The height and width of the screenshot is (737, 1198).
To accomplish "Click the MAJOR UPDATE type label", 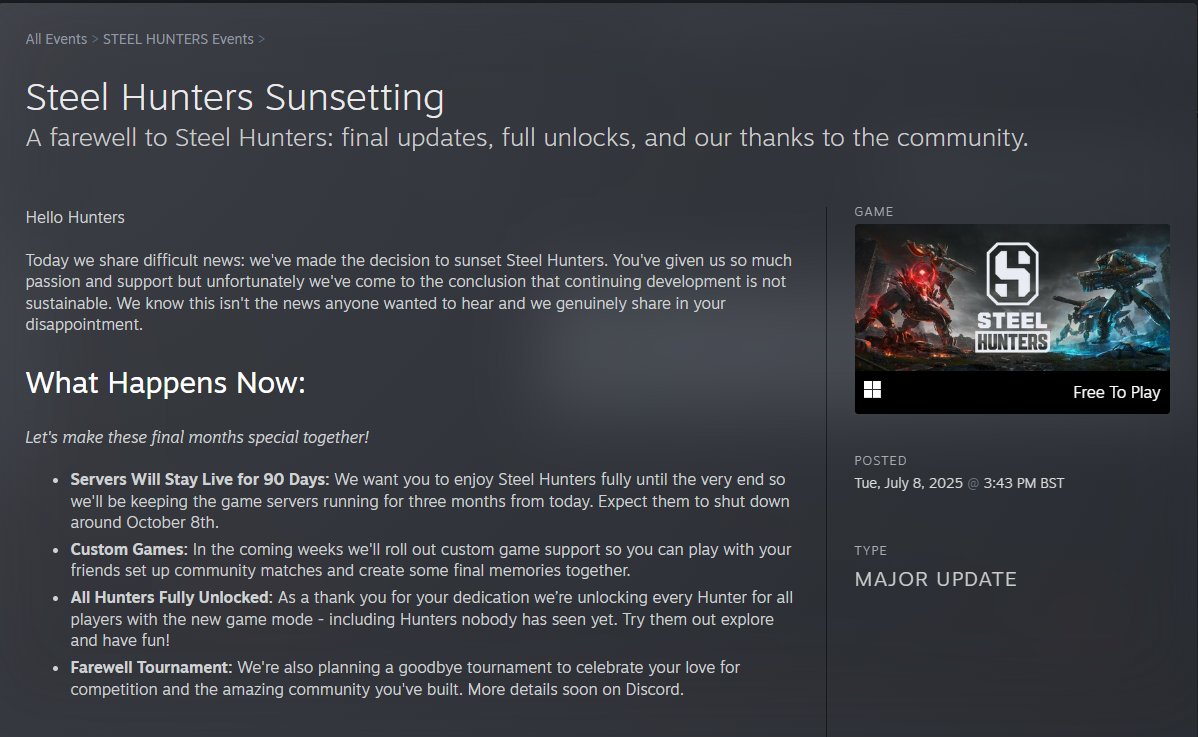I will [935, 580].
